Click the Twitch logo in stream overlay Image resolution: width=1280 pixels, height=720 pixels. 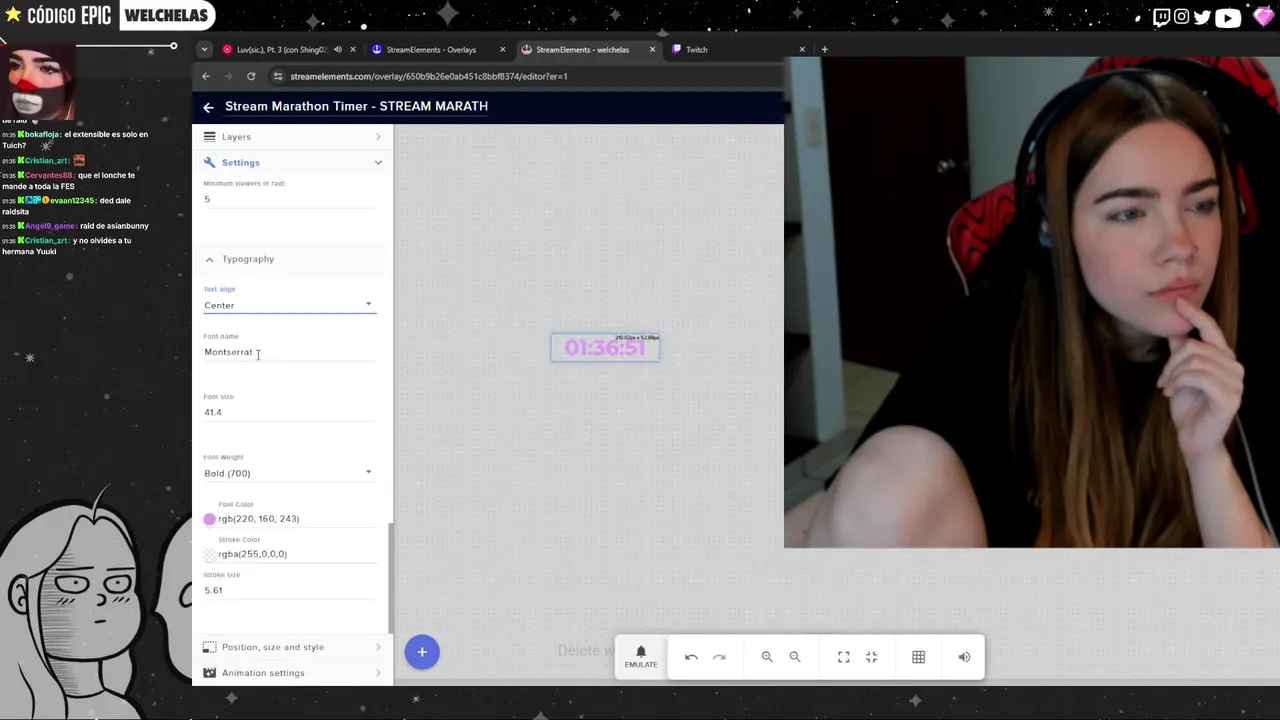(x=1161, y=16)
